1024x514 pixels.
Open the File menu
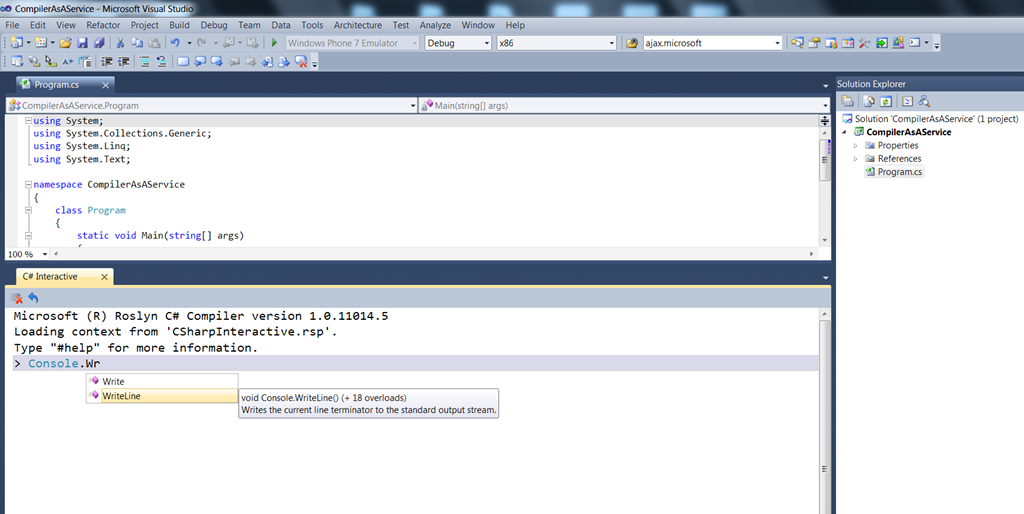click(x=12, y=25)
